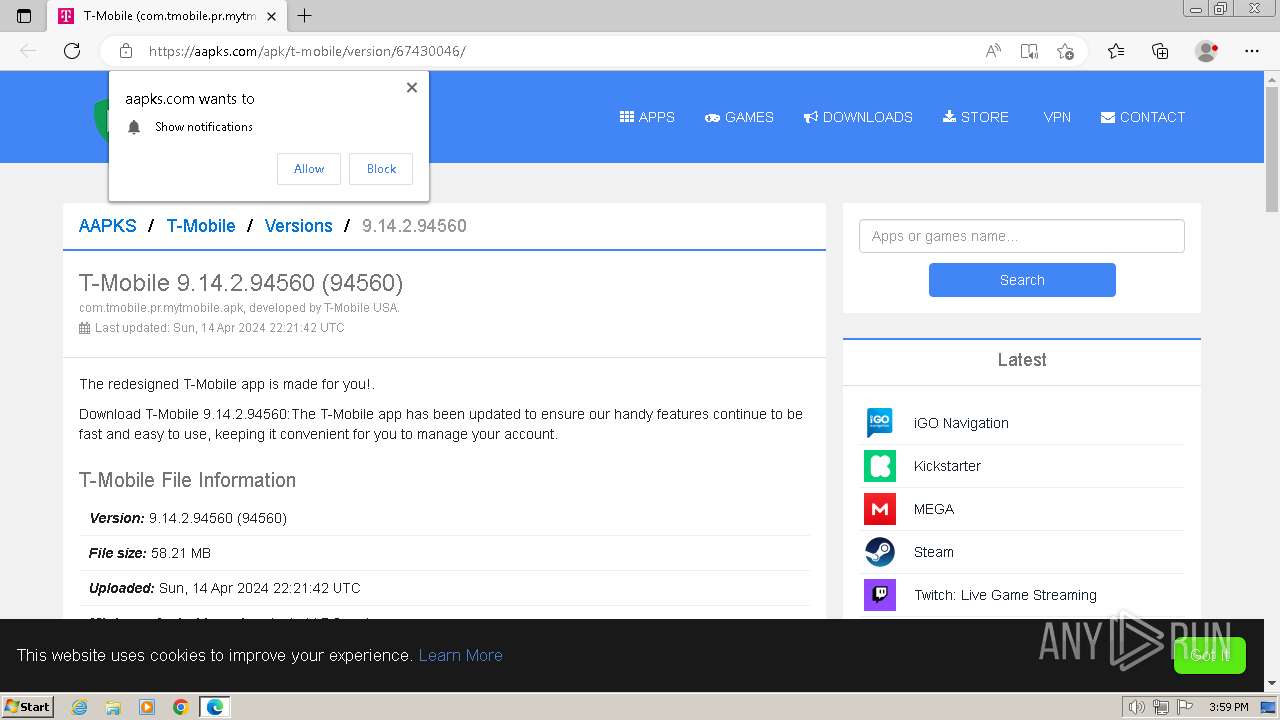This screenshot has width=1280, height=720.
Task: Open the Favorites list icon
Action: click(x=1116, y=51)
